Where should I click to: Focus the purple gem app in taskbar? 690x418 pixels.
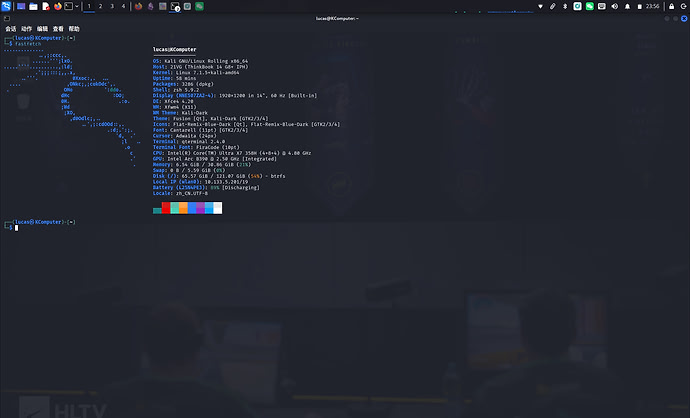click(150, 7)
